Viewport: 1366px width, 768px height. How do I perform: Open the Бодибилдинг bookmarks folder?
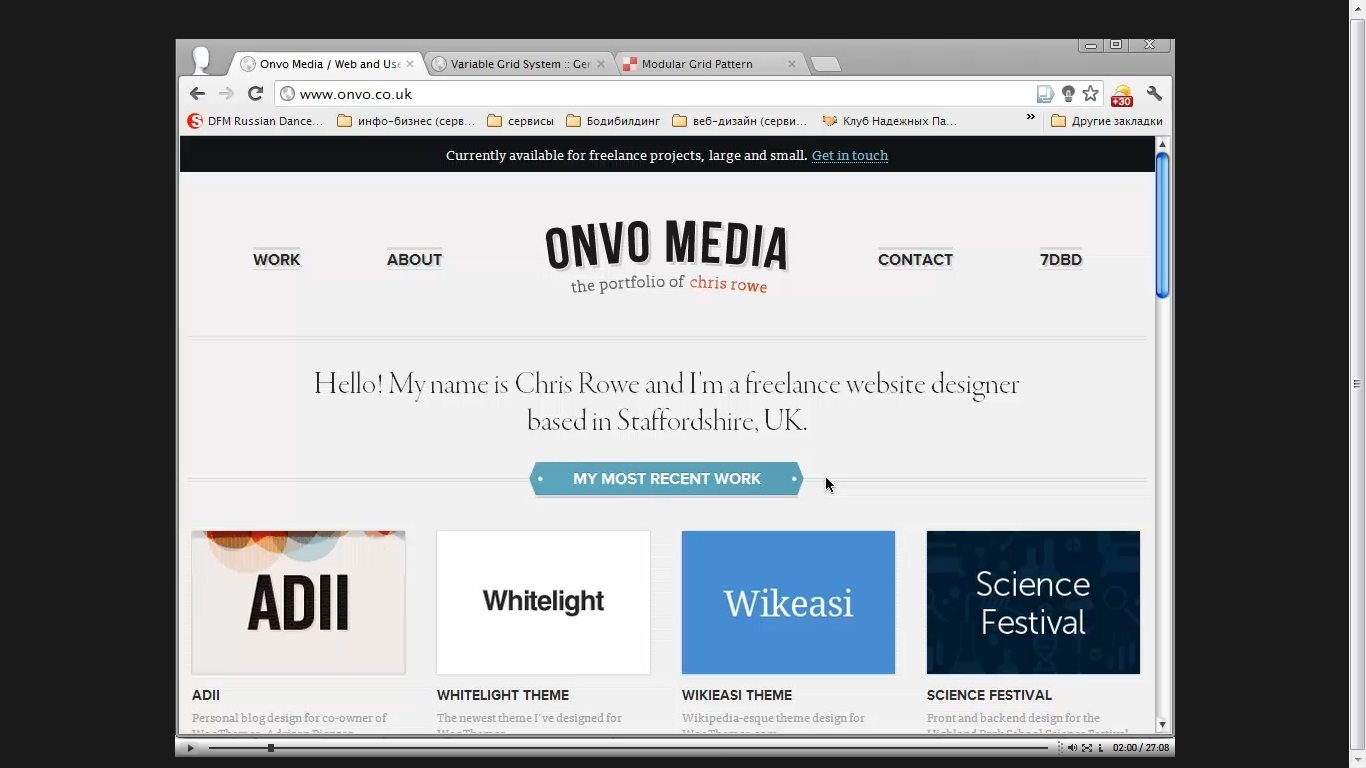click(613, 121)
